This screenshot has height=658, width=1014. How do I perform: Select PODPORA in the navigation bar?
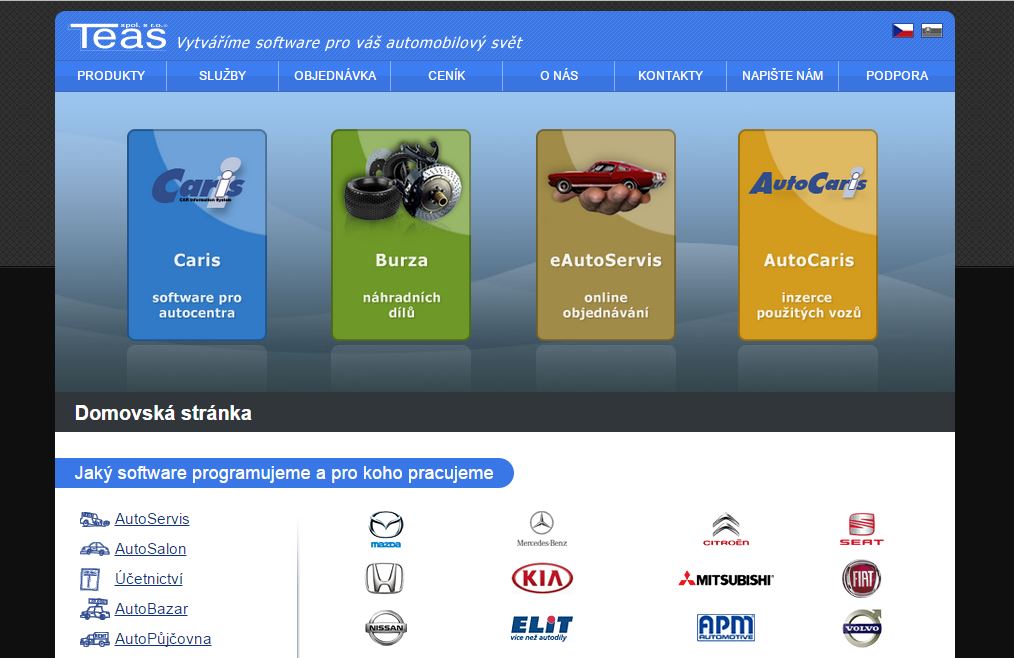897,76
